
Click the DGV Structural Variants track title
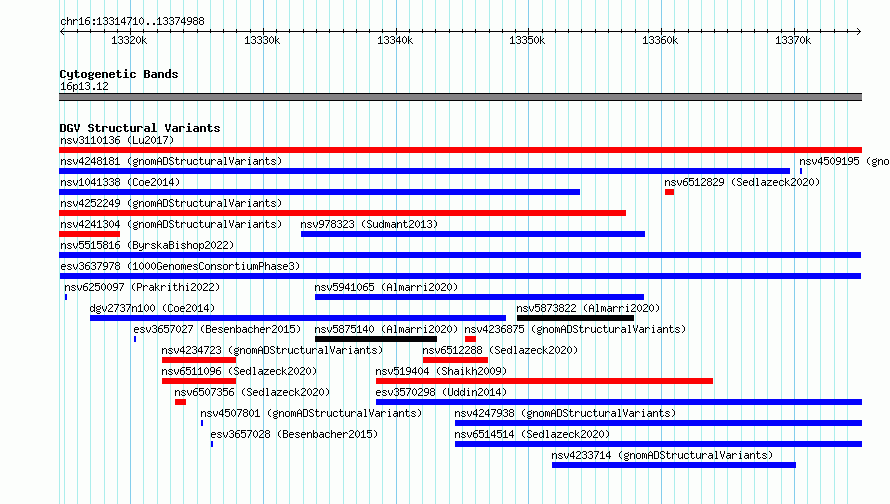coord(140,128)
